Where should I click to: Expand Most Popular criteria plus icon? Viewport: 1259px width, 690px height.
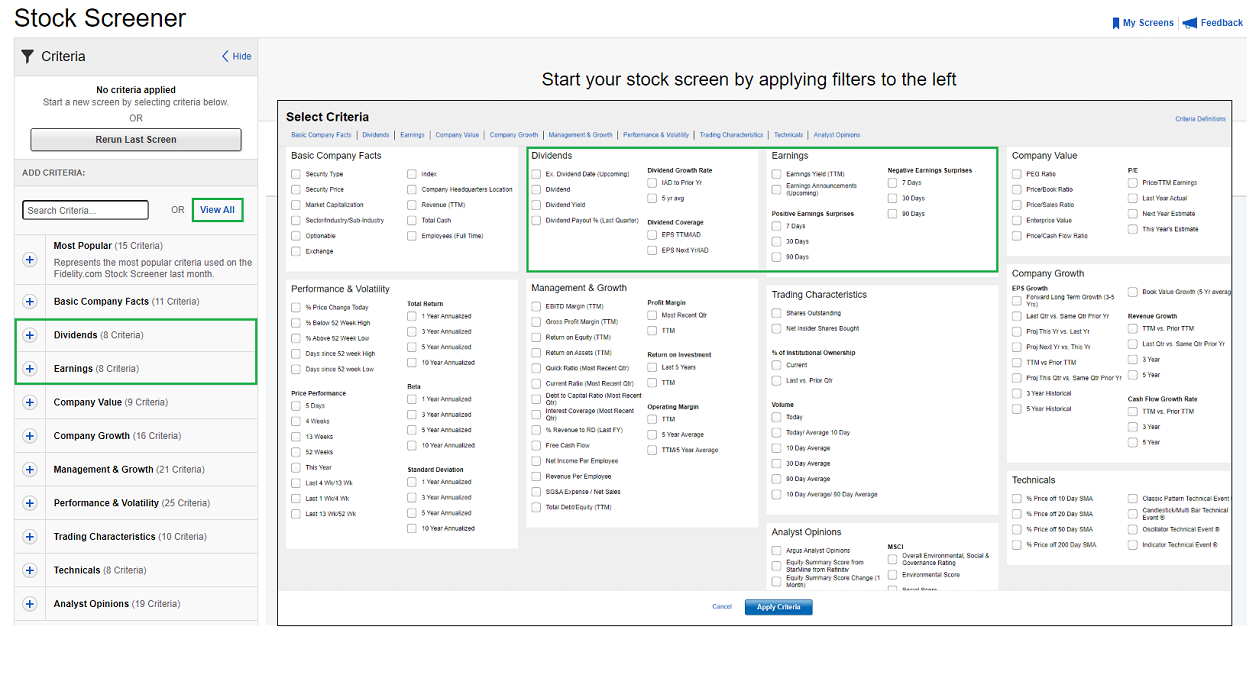point(30,260)
